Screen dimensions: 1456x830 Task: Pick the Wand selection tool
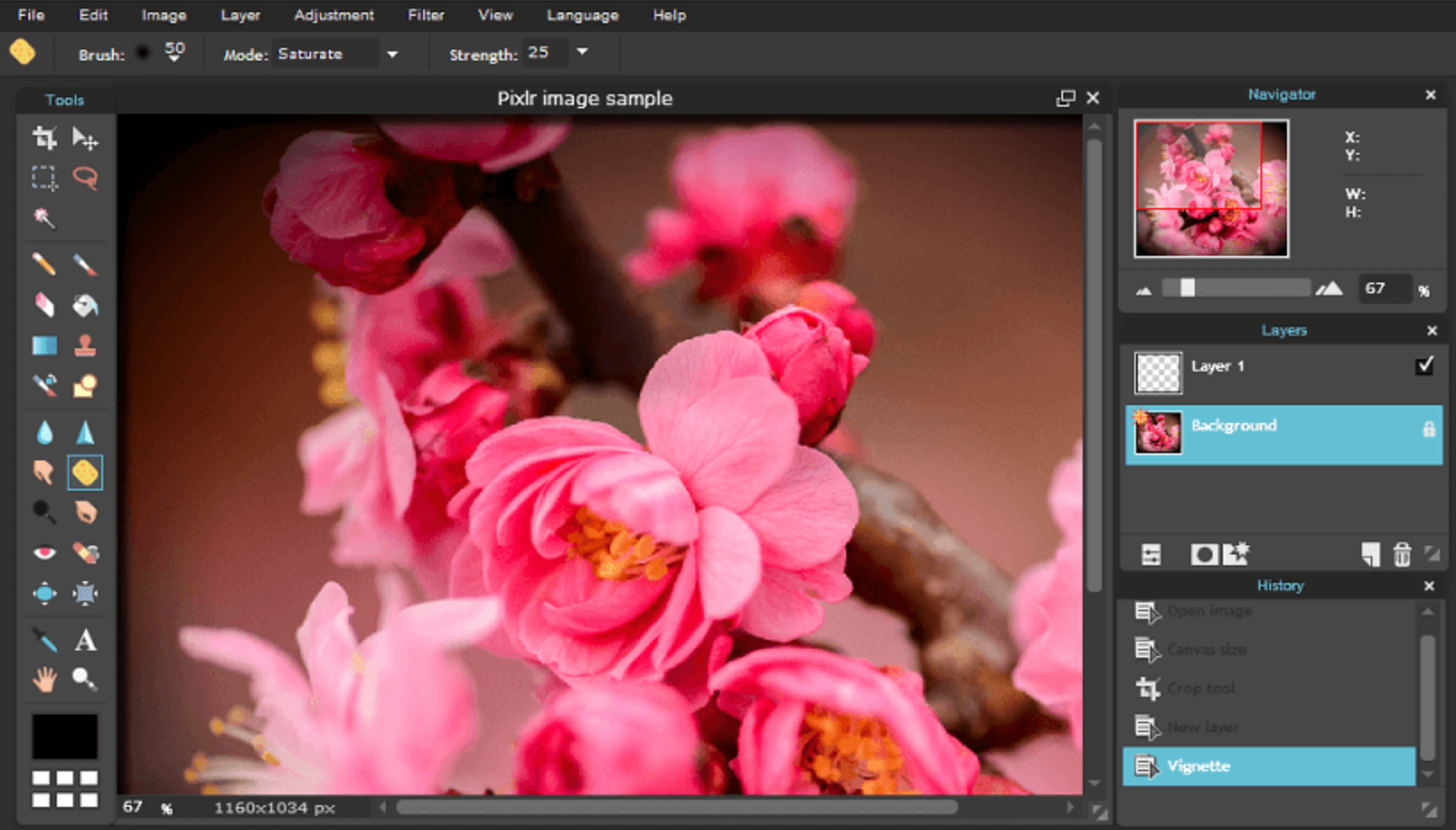coord(44,218)
